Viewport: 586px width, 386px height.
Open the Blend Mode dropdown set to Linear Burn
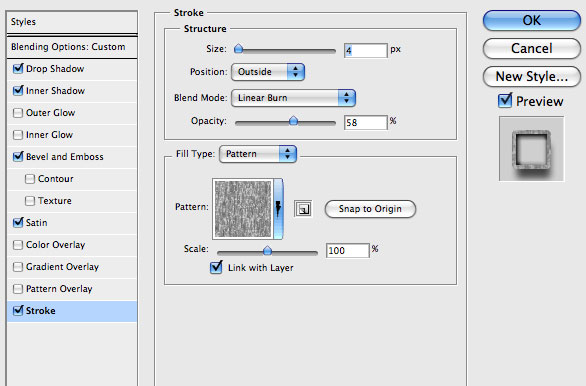coord(293,98)
